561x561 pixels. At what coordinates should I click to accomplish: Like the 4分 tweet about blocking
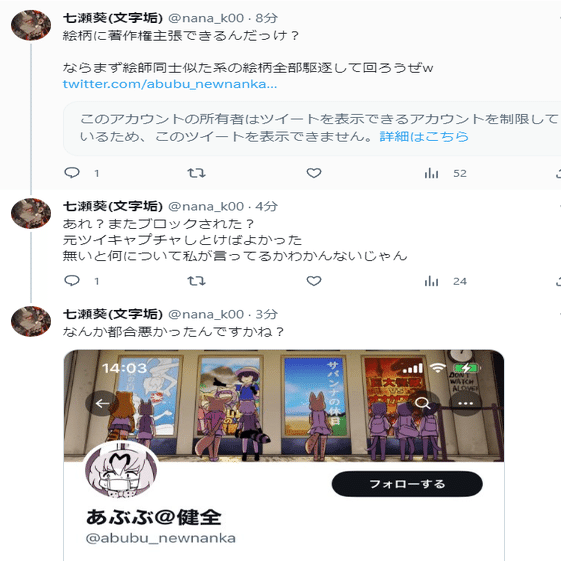tap(314, 281)
